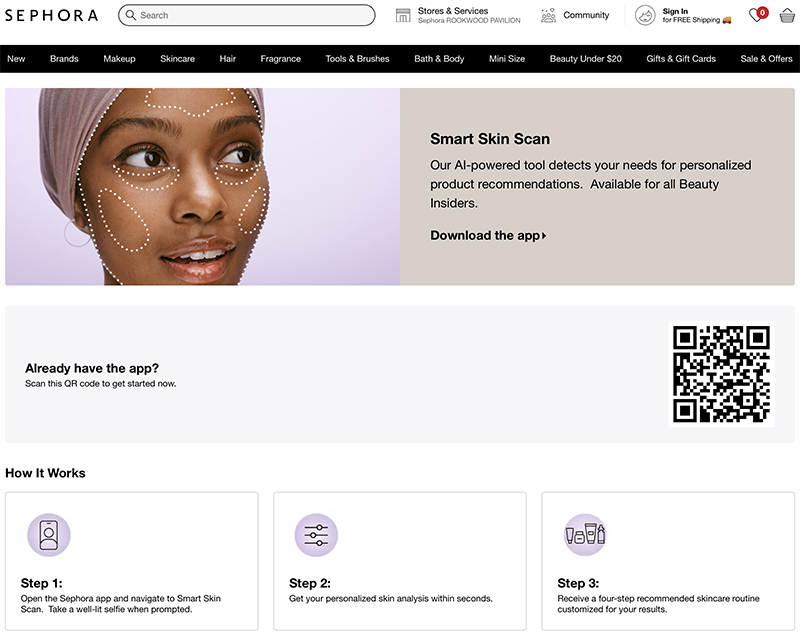Open the Beauty Under $20 menu
Image resolution: width=800 pixels, height=635 pixels.
(x=586, y=59)
